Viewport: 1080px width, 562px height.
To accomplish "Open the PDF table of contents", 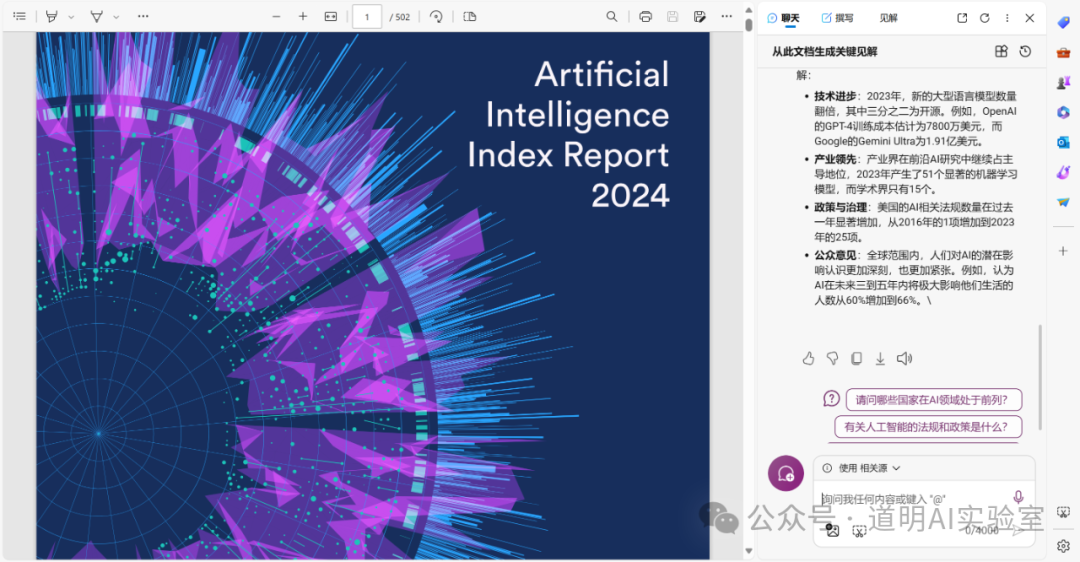I will (19, 16).
